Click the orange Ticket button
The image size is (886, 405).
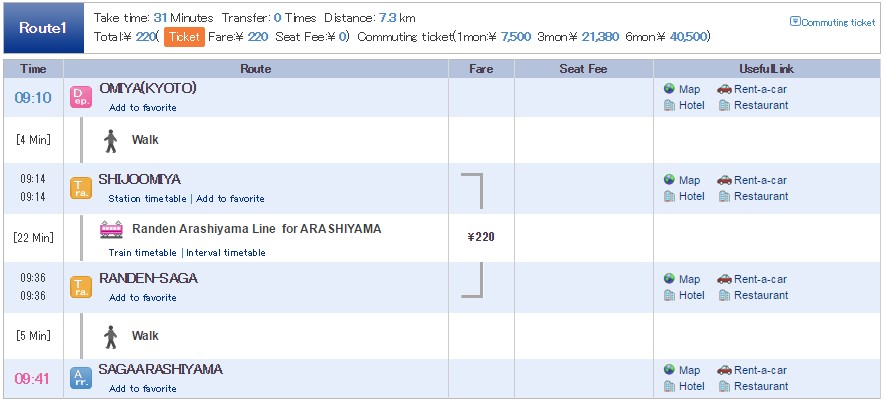(x=184, y=37)
